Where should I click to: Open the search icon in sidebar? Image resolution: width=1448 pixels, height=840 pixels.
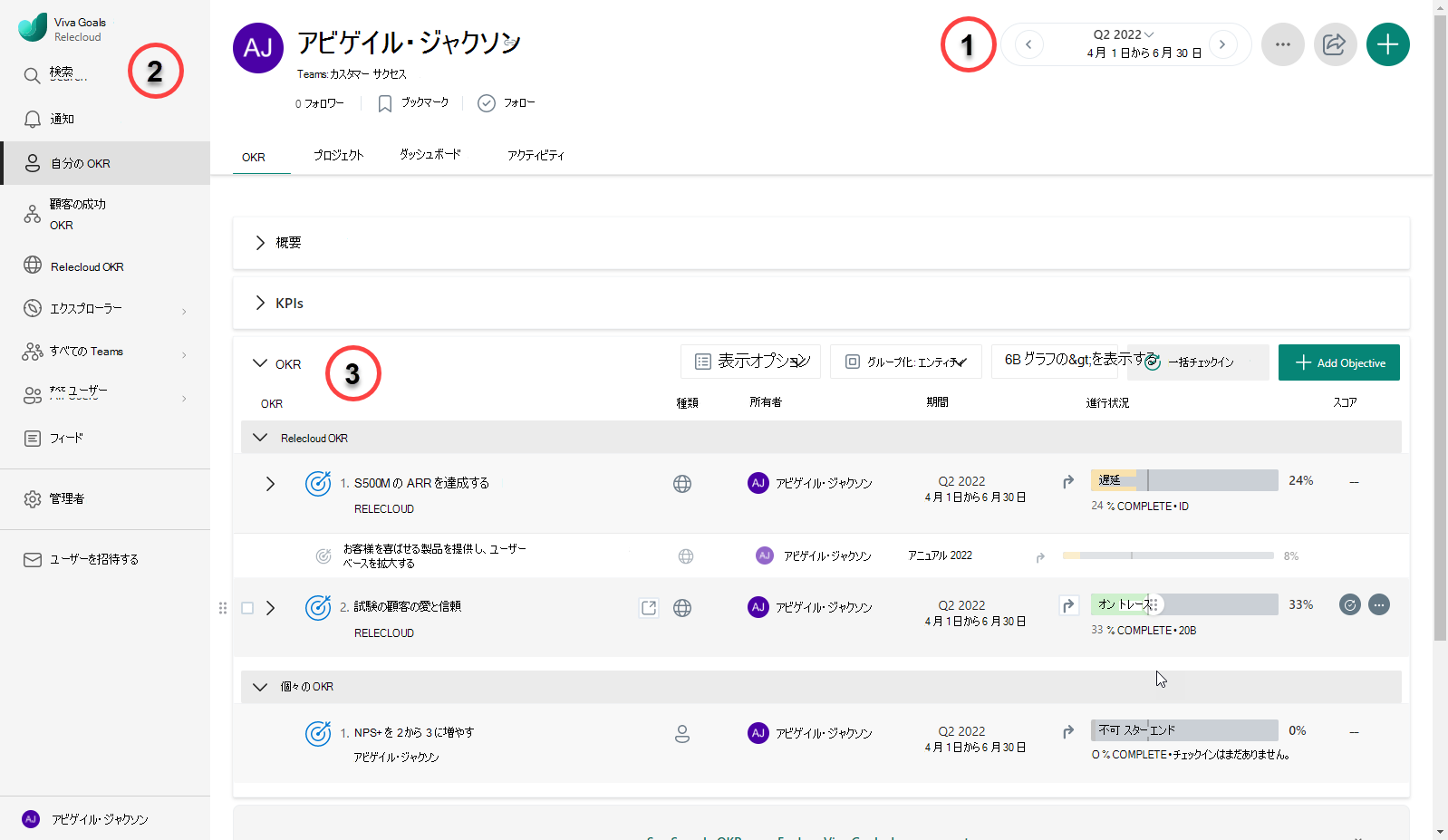click(32, 75)
